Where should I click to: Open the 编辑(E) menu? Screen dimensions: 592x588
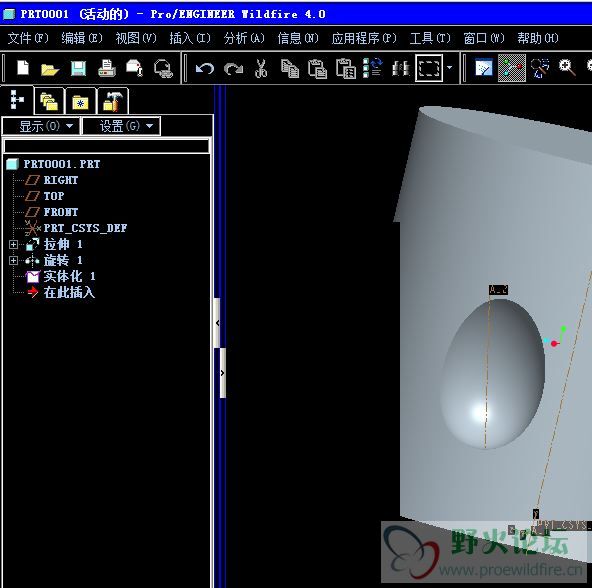[82, 38]
